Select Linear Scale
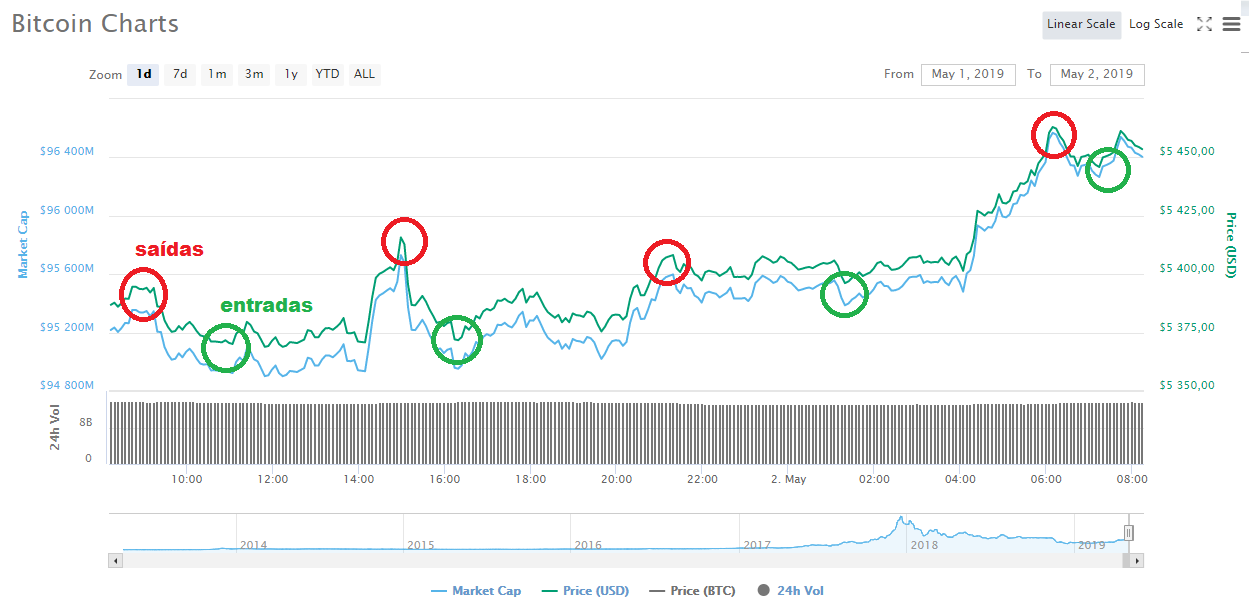Image resolution: width=1249 pixels, height=616 pixels. 1081,24
